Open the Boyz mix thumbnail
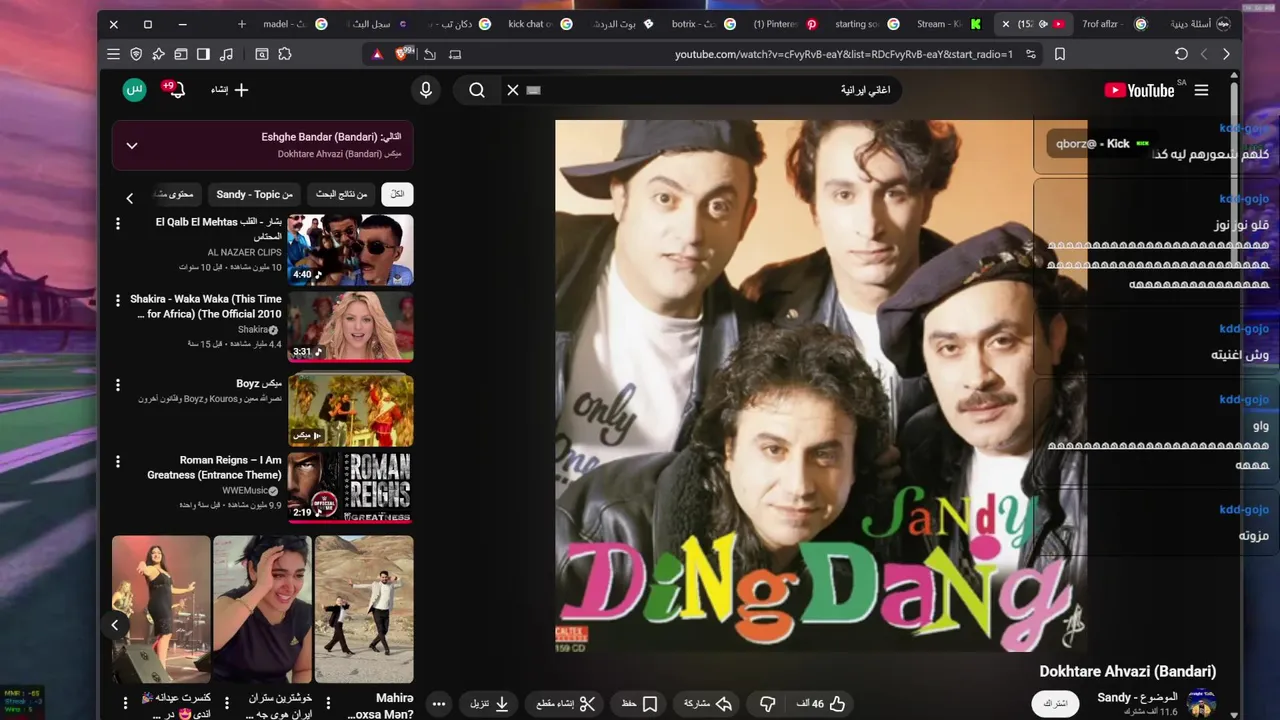Image resolution: width=1280 pixels, height=720 pixels. (x=350, y=410)
